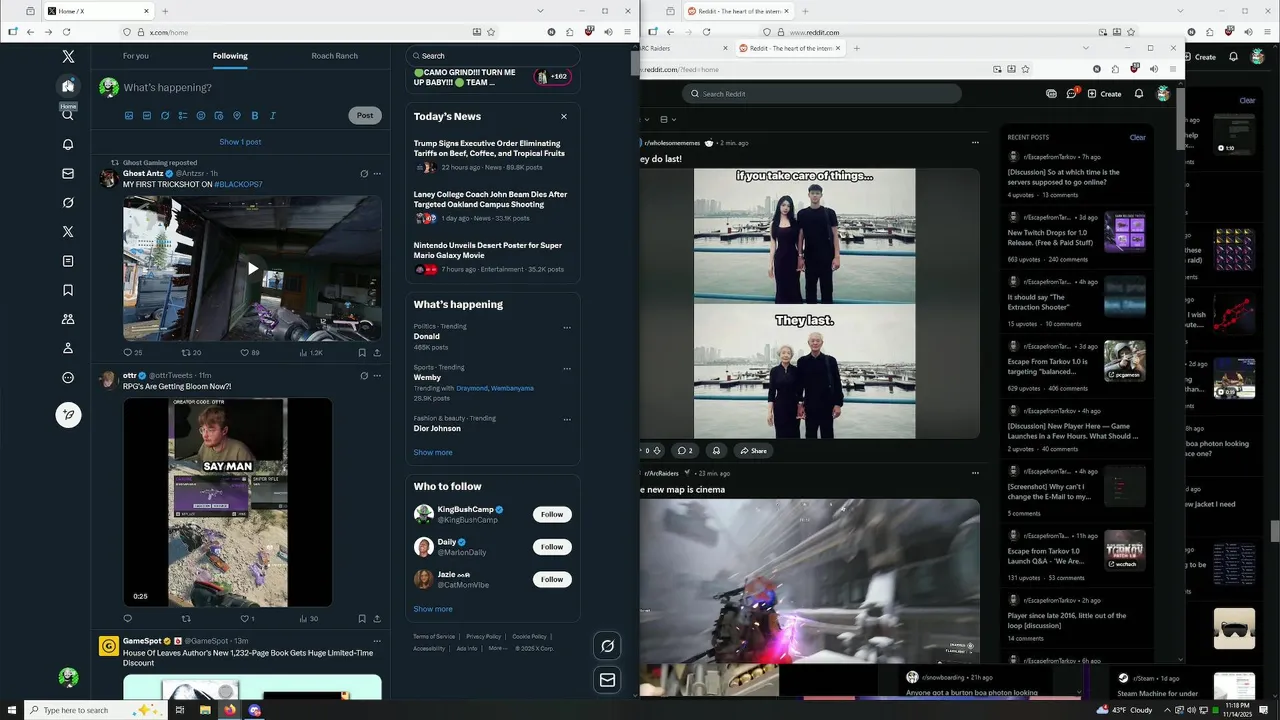Add a poll to the new post
1280x720 pixels.
click(x=183, y=116)
